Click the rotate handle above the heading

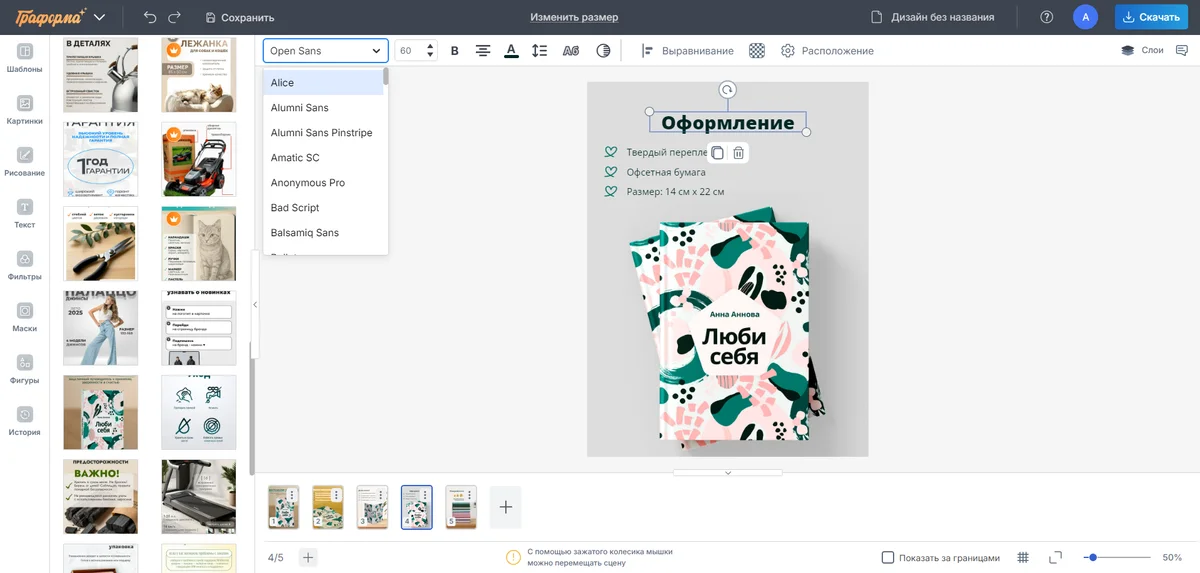(x=728, y=90)
